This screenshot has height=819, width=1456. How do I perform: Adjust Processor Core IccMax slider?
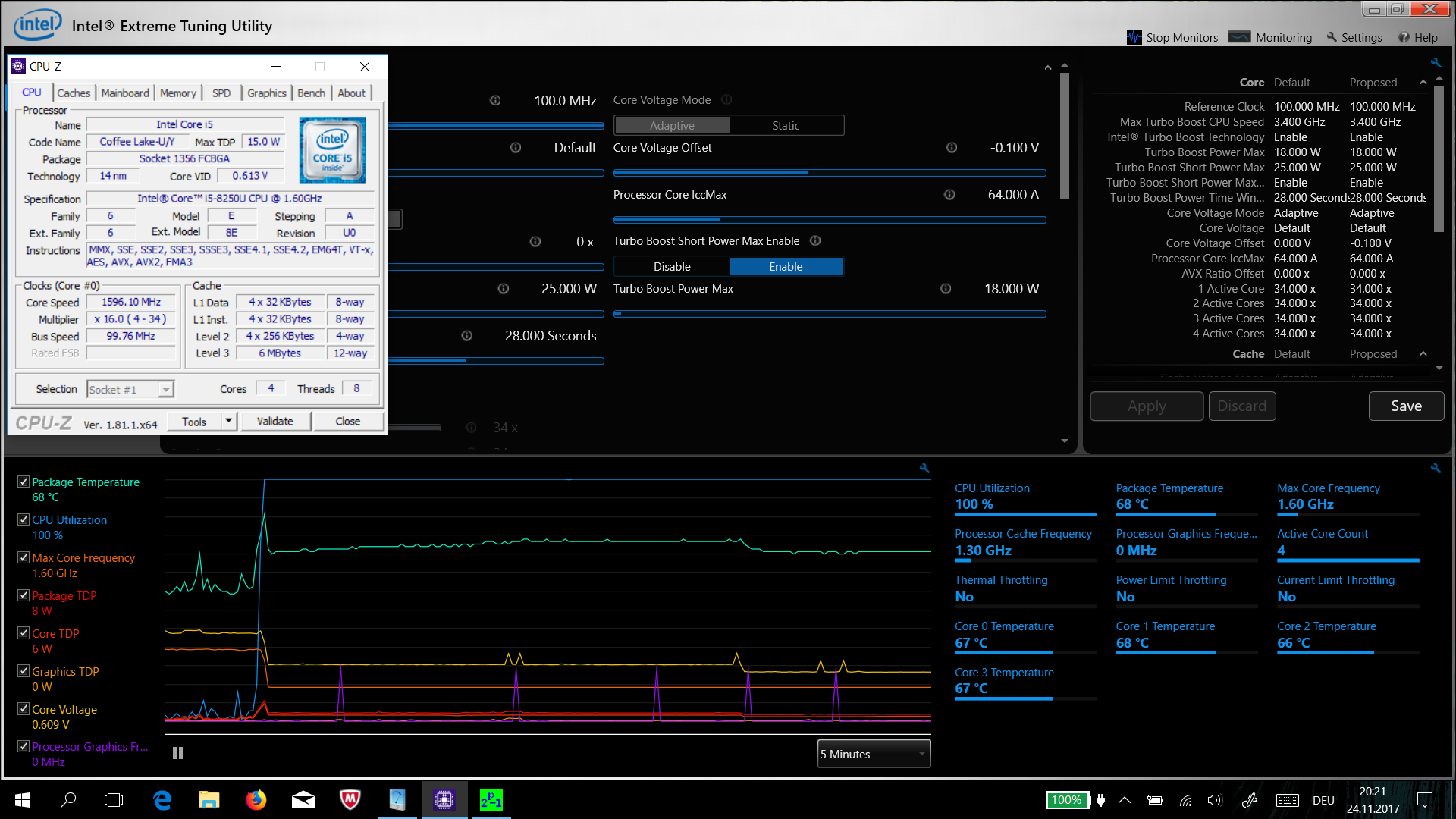[x=830, y=220]
